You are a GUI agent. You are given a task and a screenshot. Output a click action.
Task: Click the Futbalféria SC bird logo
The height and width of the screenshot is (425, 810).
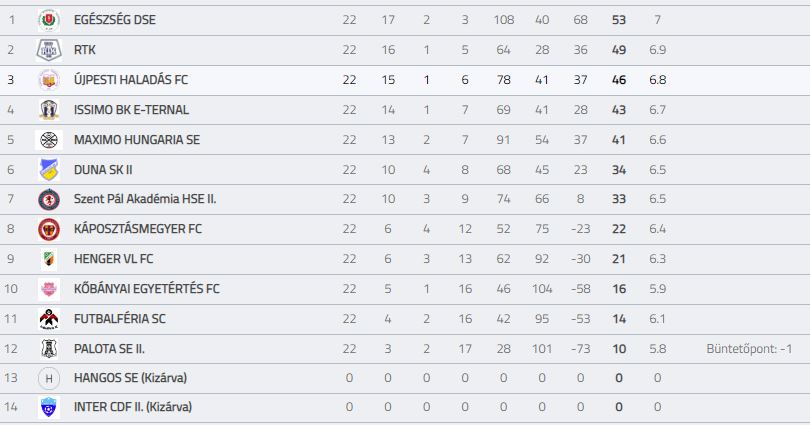[x=49, y=319]
